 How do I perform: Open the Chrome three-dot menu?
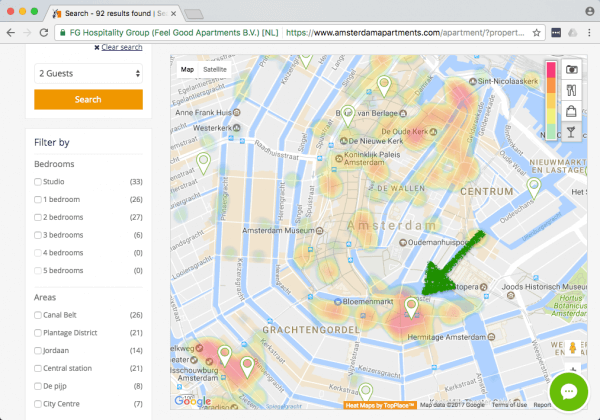(589, 33)
